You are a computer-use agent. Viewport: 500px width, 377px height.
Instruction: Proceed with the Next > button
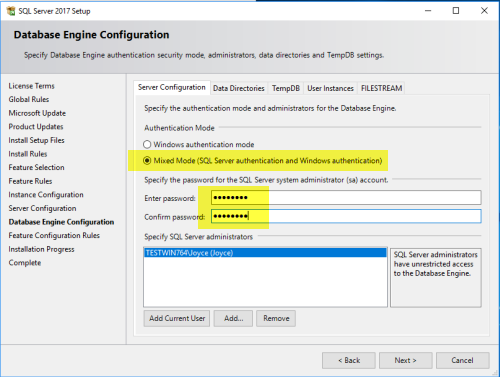406,360
